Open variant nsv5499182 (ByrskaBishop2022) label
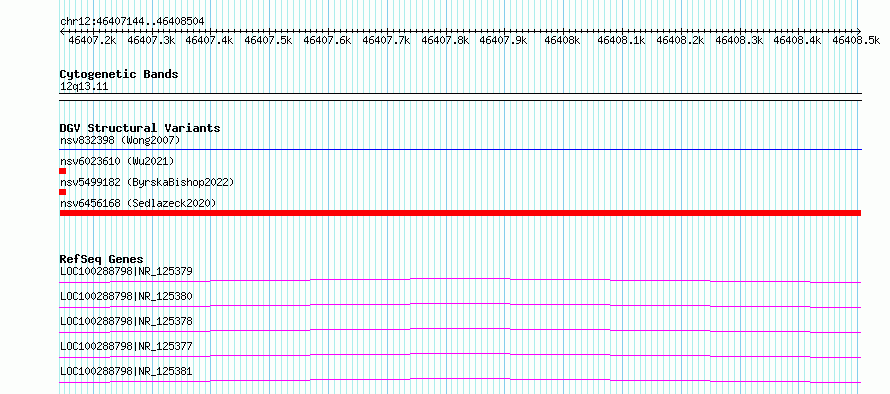 click(x=147, y=182)
